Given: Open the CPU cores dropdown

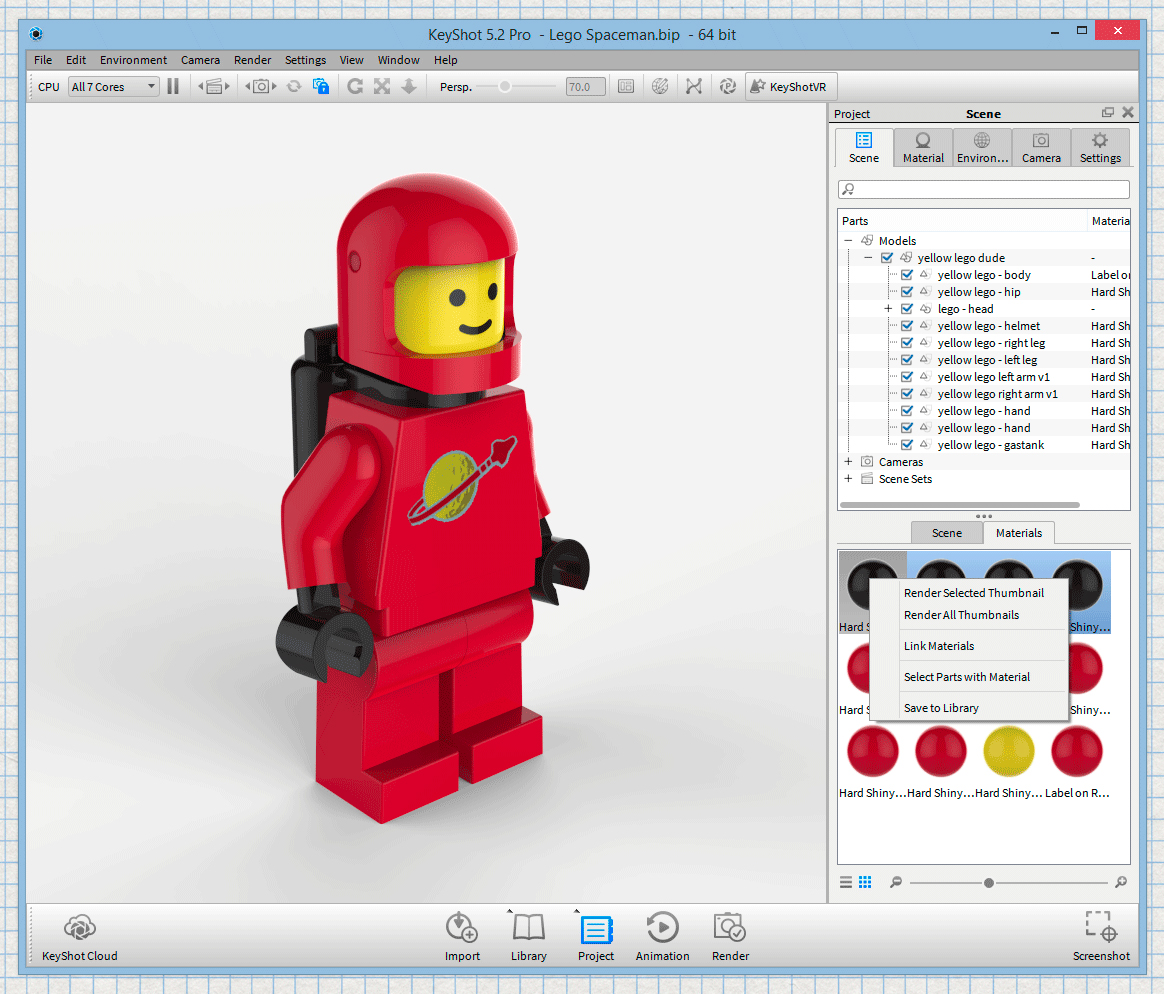Looking at the screenshot, I should pos(114,87).
